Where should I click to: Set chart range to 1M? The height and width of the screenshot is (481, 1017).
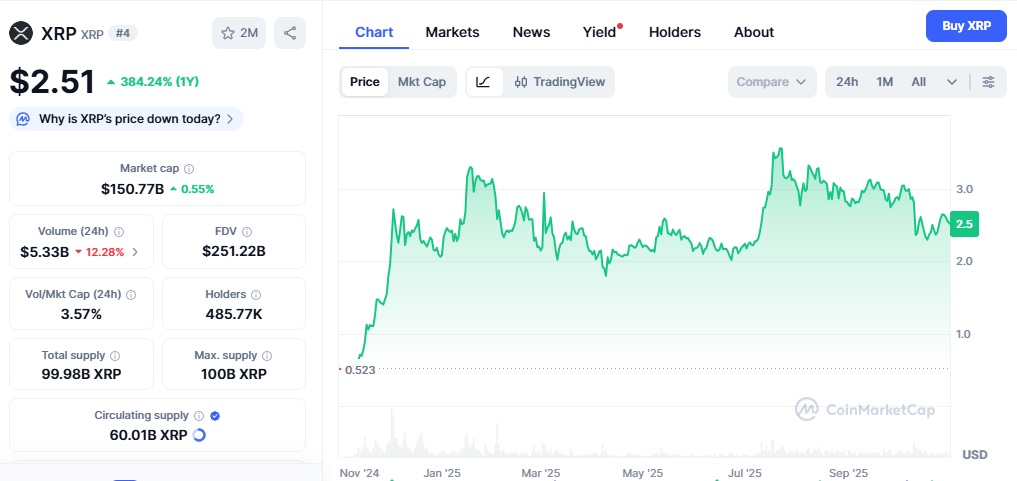click(885, 82)
